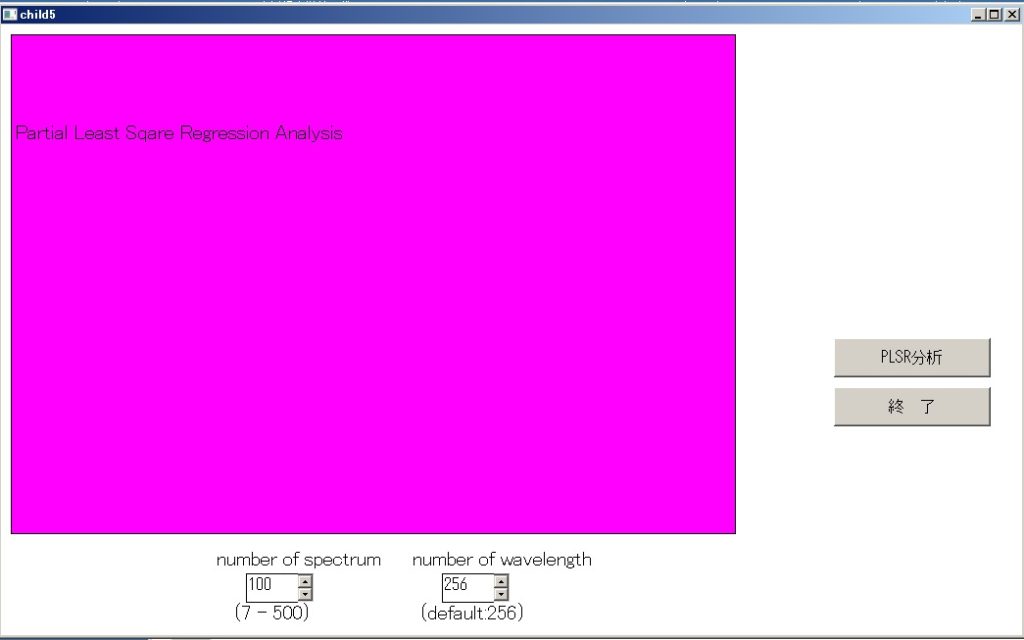
Task: Maximize the child5 window
Action: 994,15
